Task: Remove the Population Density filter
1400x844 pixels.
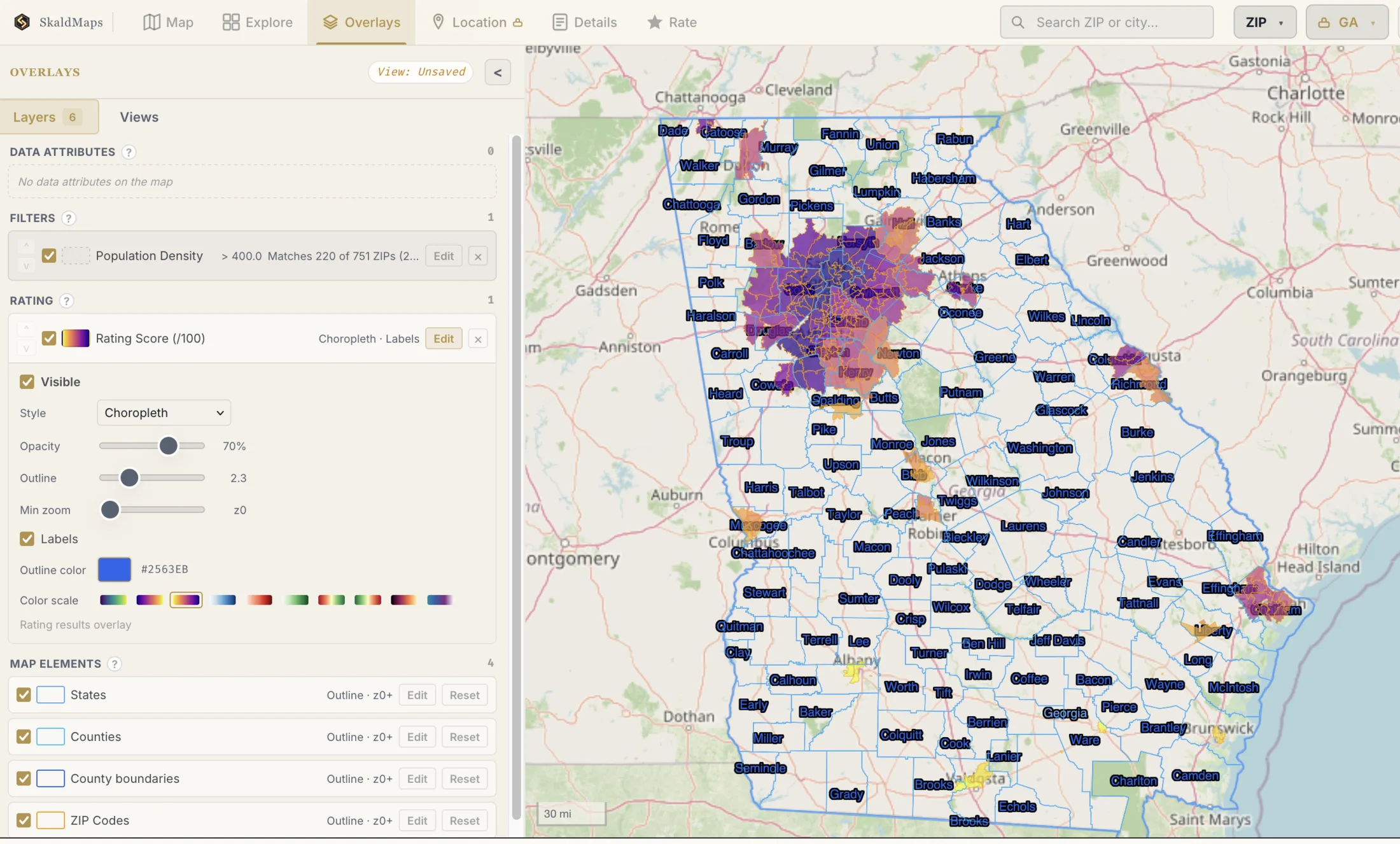Action: tap(478, 257)
